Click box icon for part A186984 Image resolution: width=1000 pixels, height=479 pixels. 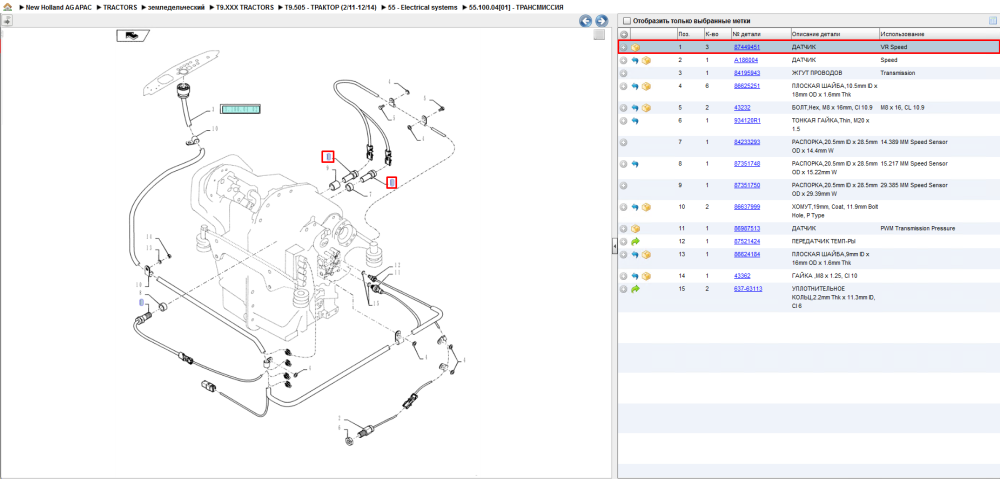pos(646,60)
